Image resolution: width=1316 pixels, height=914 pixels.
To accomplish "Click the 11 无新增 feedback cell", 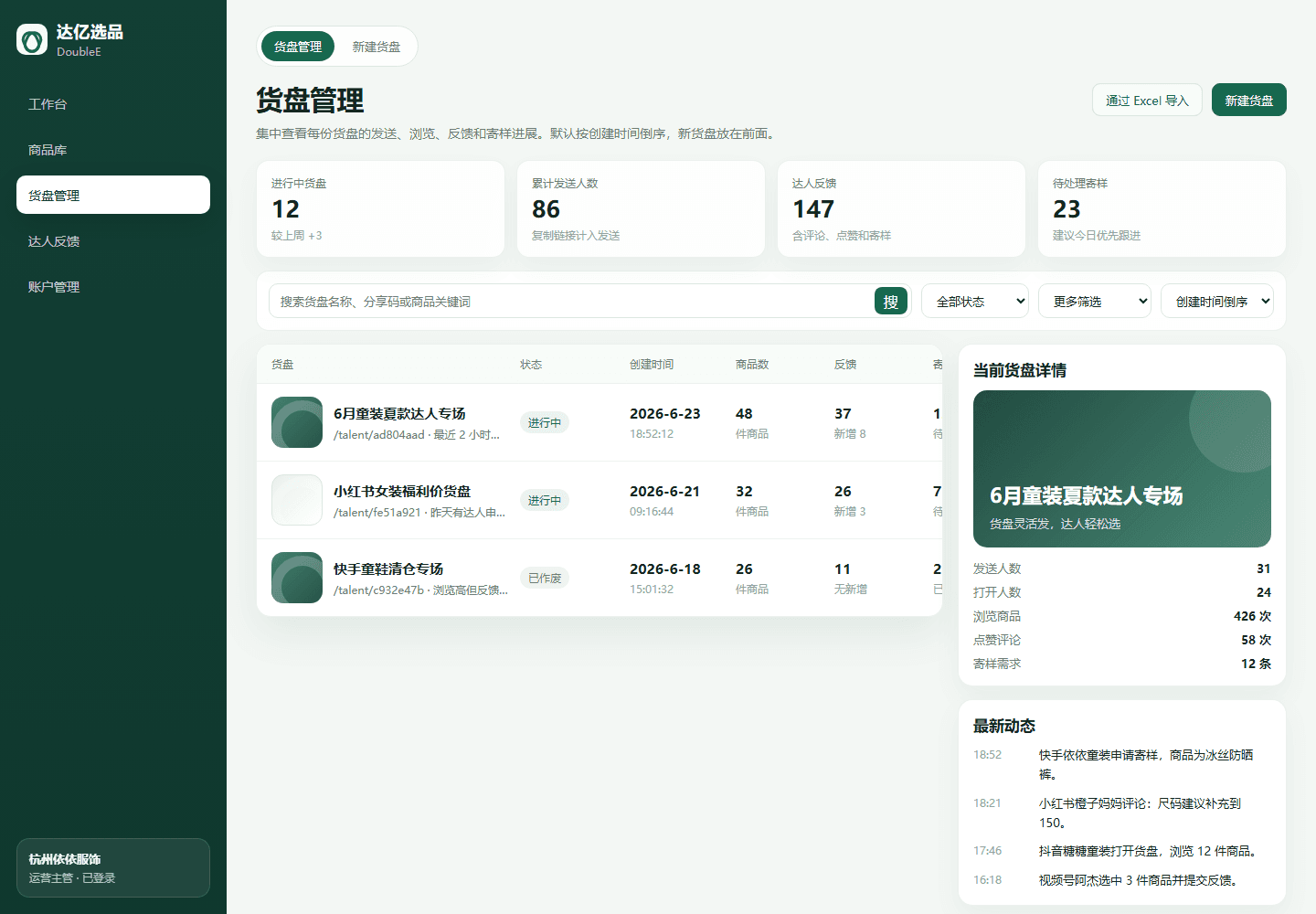I will click(851, 578).
